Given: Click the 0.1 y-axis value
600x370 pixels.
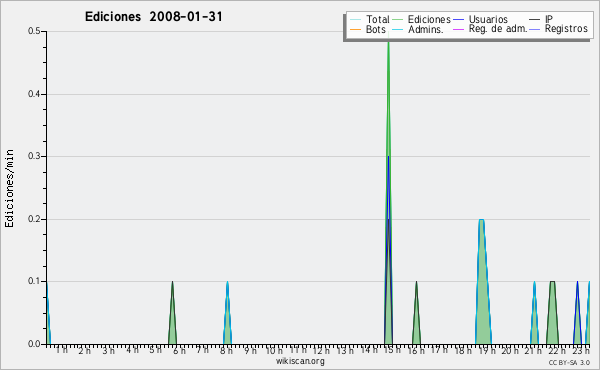Looking at the screenshot, I should (34, 281).
